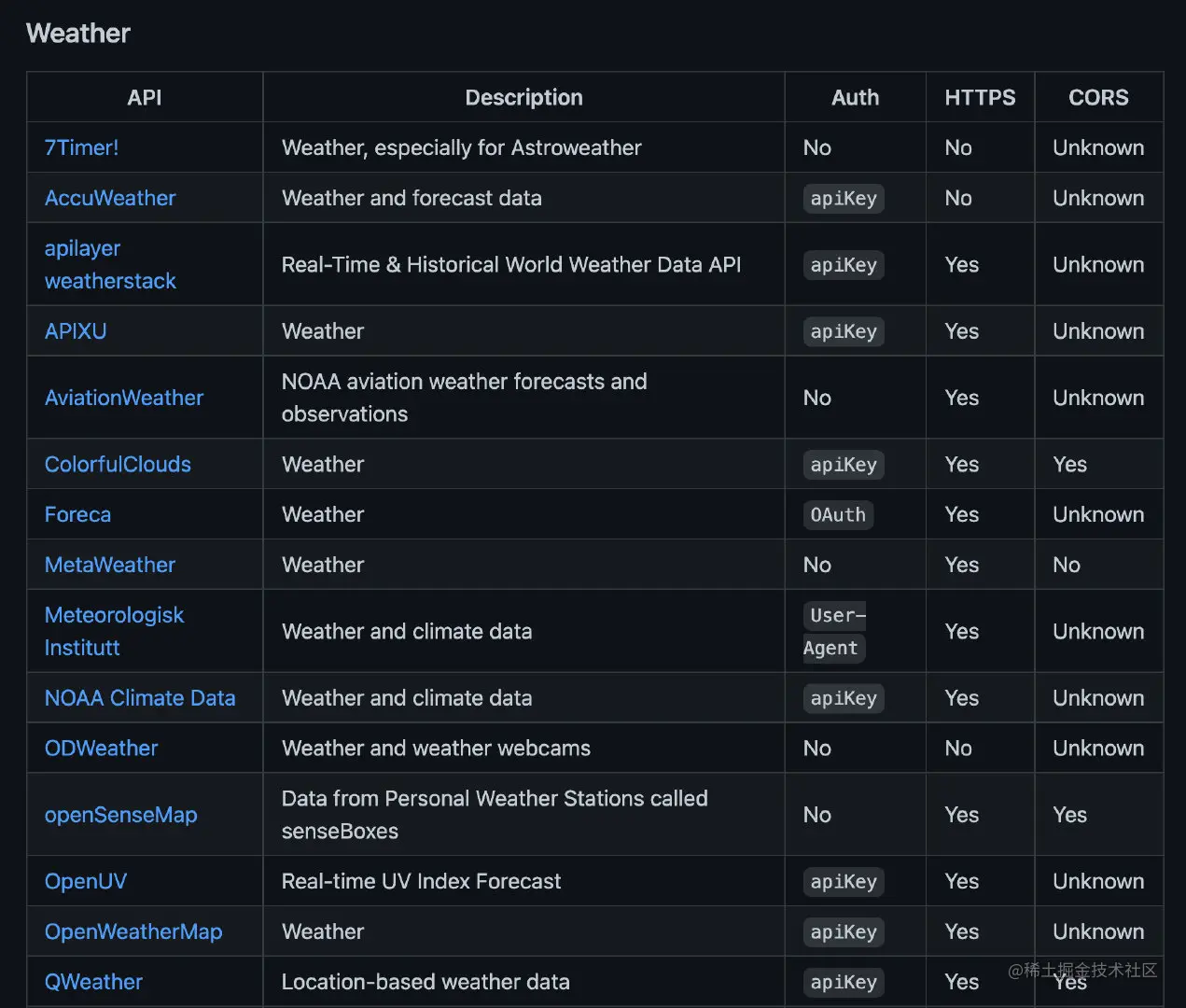Click the Foreca link
1186x1008 pixels.
77,514
